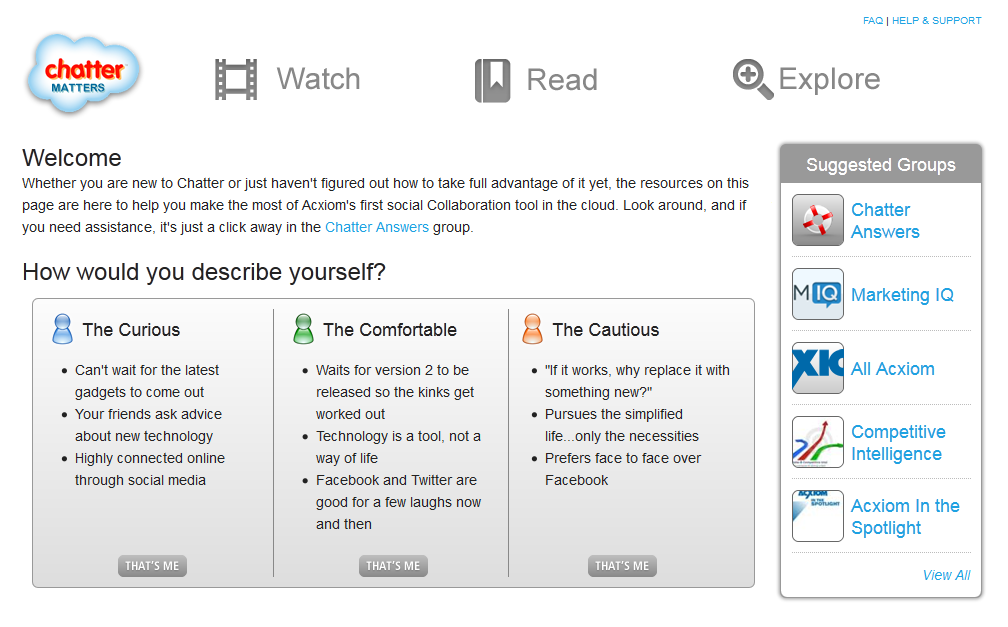Image resolution: width=1008 pixels, height=627 pixels.
Task: Click The Comfortable heading
Action: [x=390, y=330]
